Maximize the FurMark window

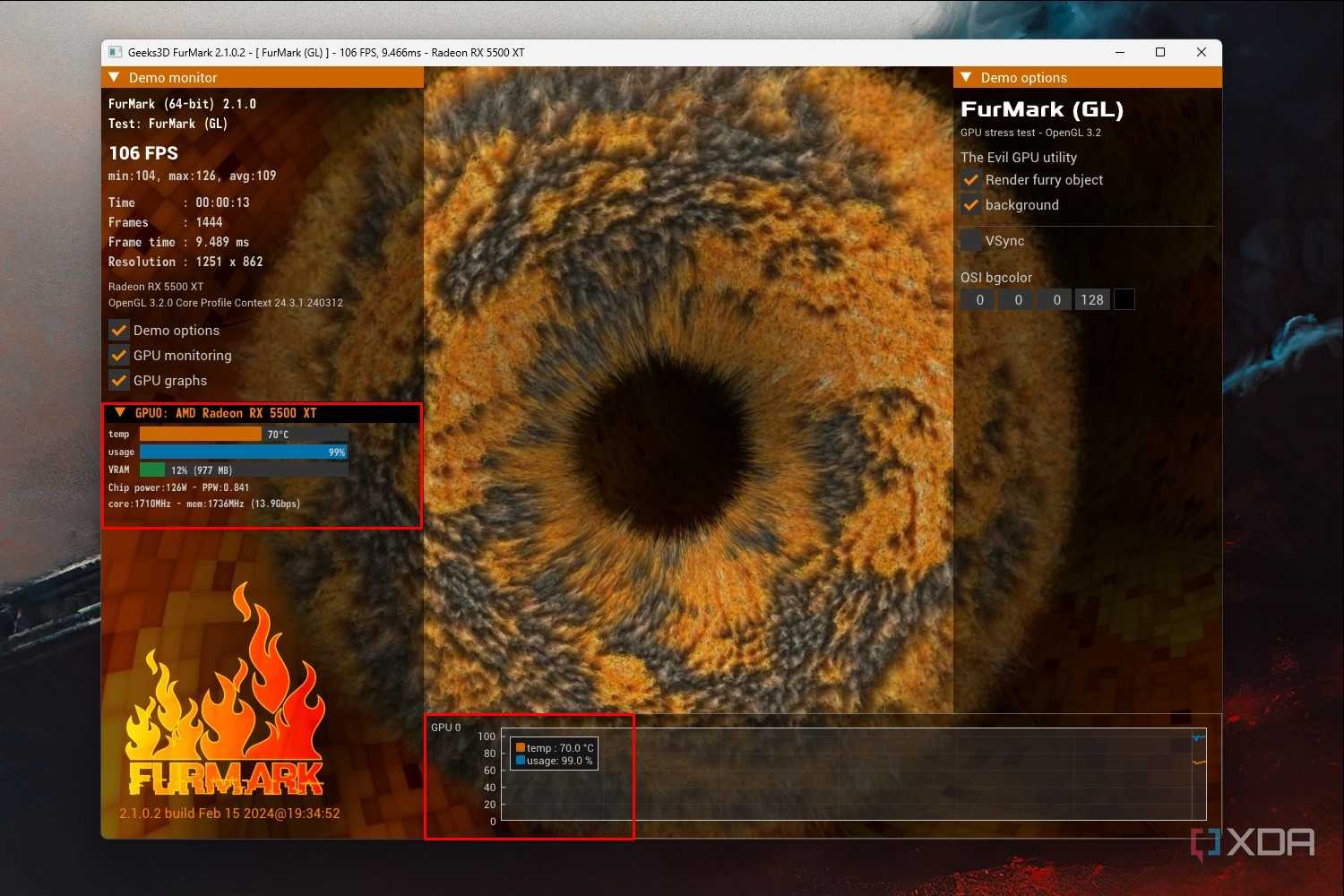pos(1160,52)
